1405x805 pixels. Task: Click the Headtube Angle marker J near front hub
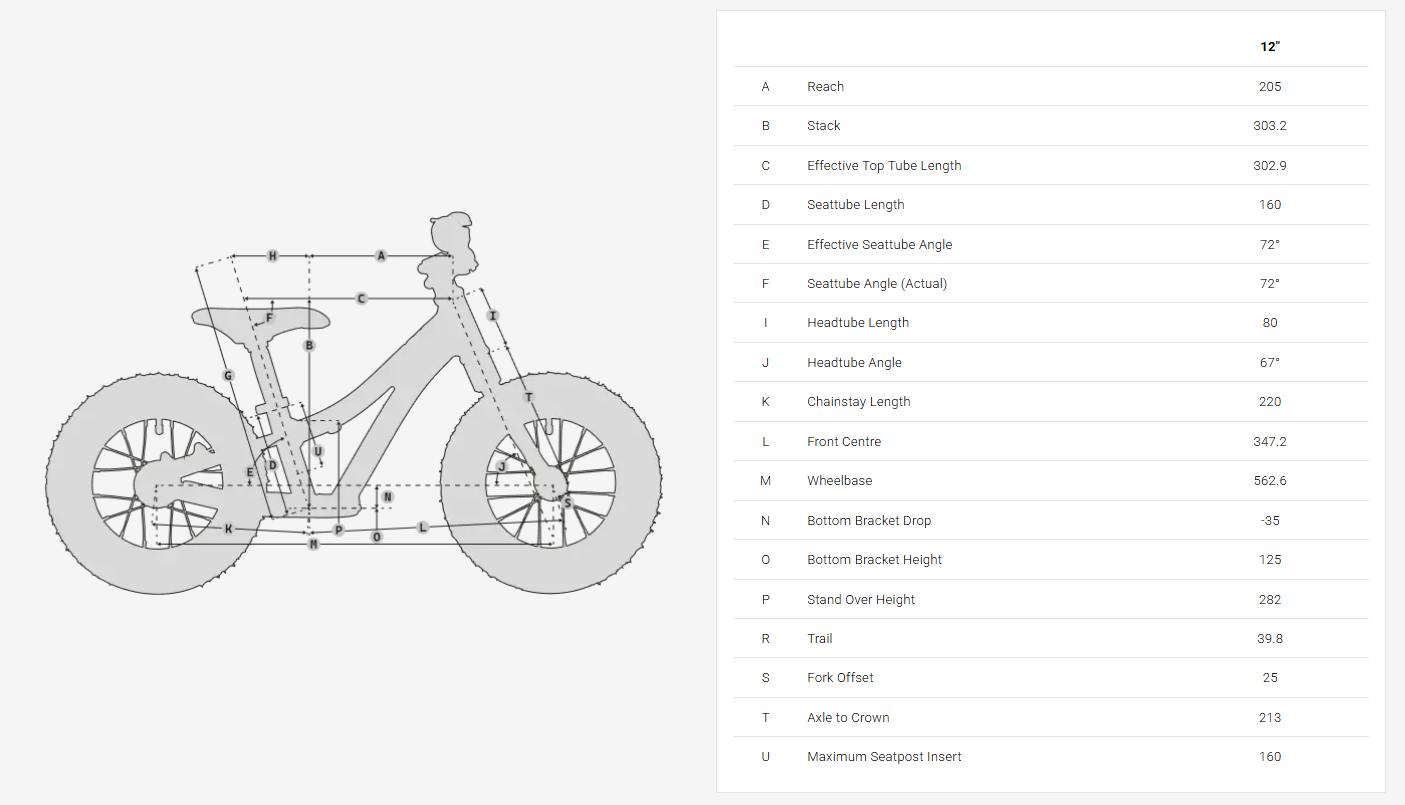click(x=502, y=466)
